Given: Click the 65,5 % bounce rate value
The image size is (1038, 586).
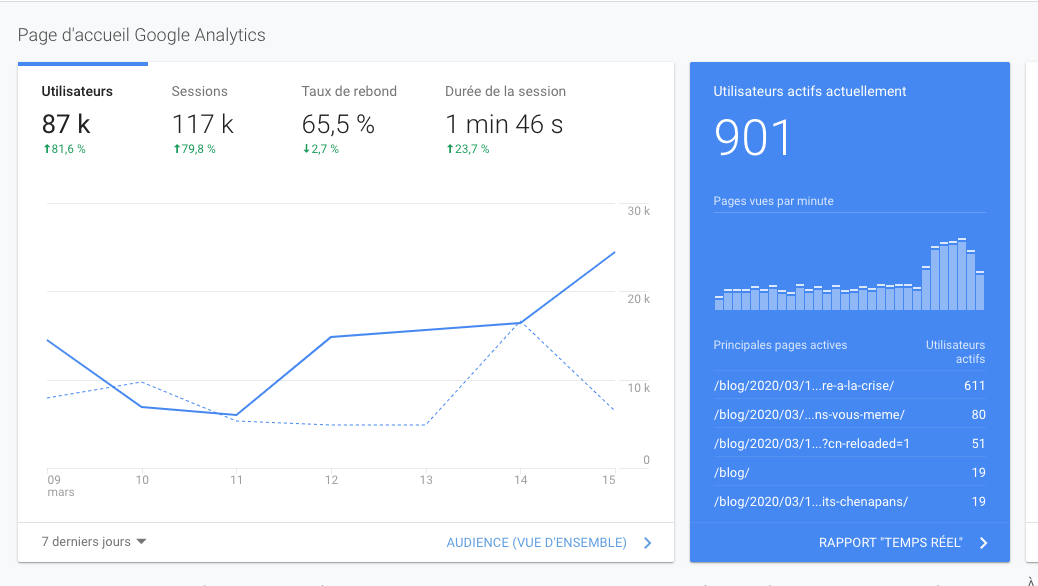Looking at the screenshot, I should [338, 124].
